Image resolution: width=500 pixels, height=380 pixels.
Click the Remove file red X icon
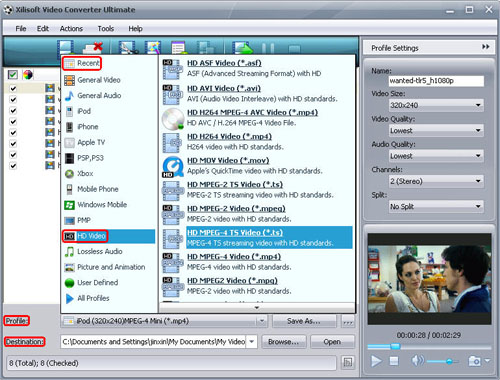(x=93, y=47)
